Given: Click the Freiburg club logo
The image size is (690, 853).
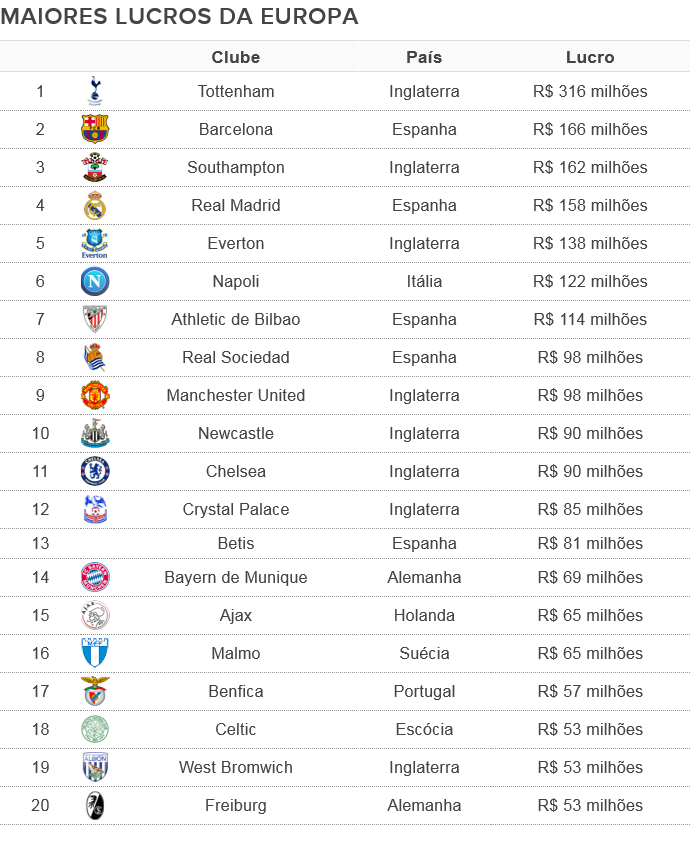Looking at the screenshot, I should [x=95, y=805].
